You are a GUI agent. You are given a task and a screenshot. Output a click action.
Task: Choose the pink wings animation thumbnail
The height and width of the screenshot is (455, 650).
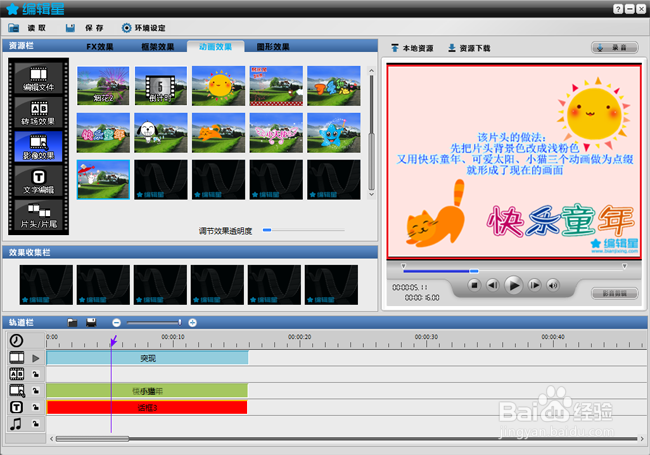[276, 133]
